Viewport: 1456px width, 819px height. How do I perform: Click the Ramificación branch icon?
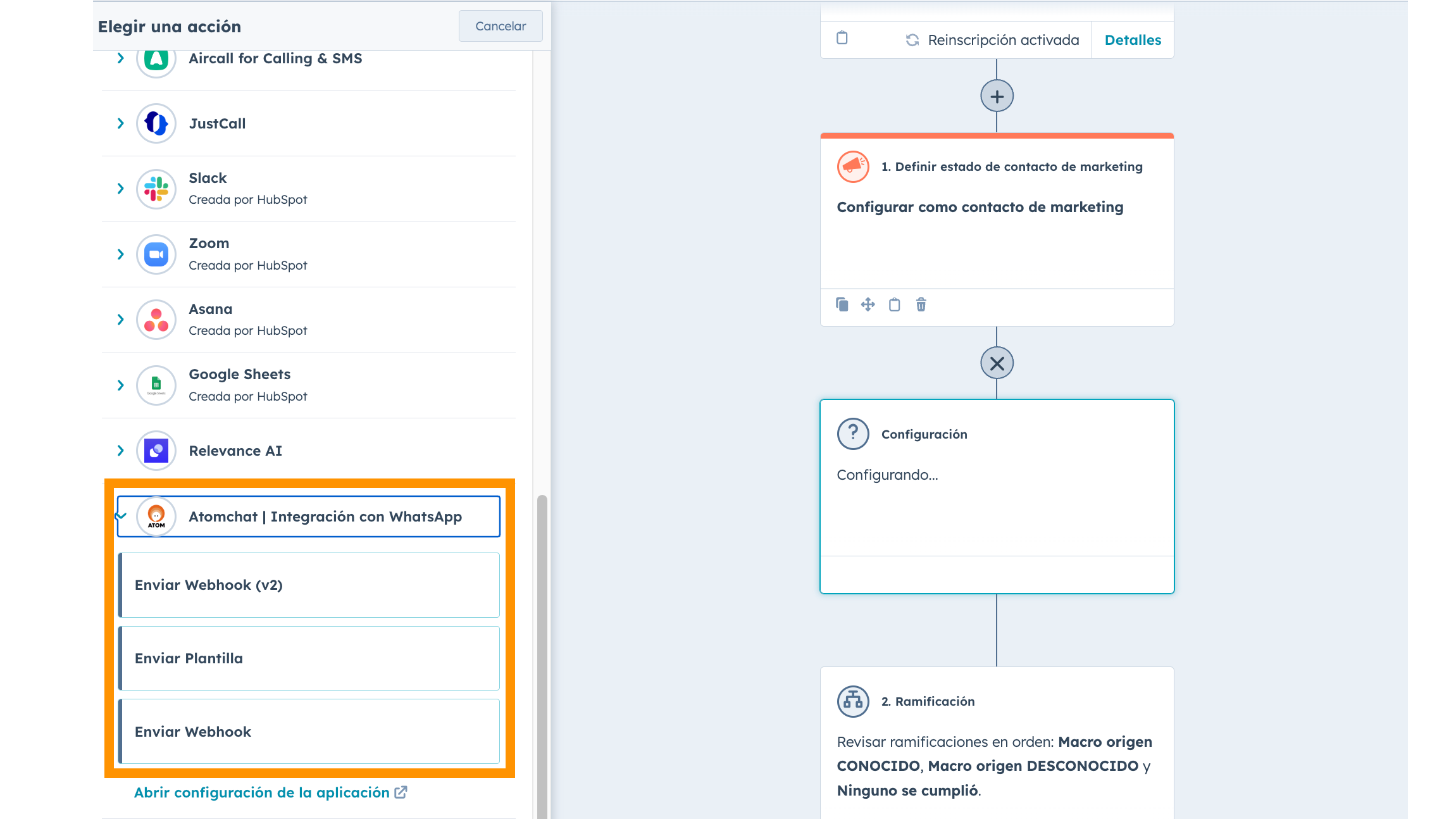(x=853, y=701)
